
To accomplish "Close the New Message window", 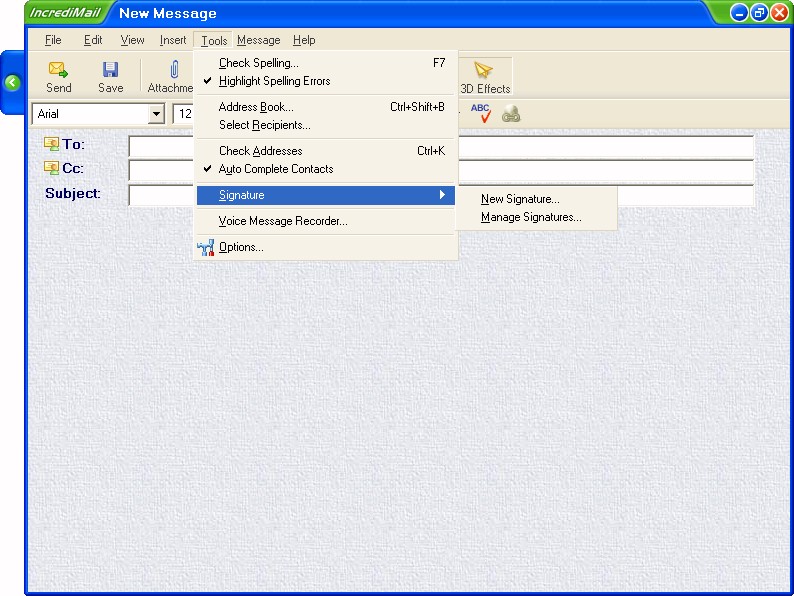I will click(x=780, y=13).
